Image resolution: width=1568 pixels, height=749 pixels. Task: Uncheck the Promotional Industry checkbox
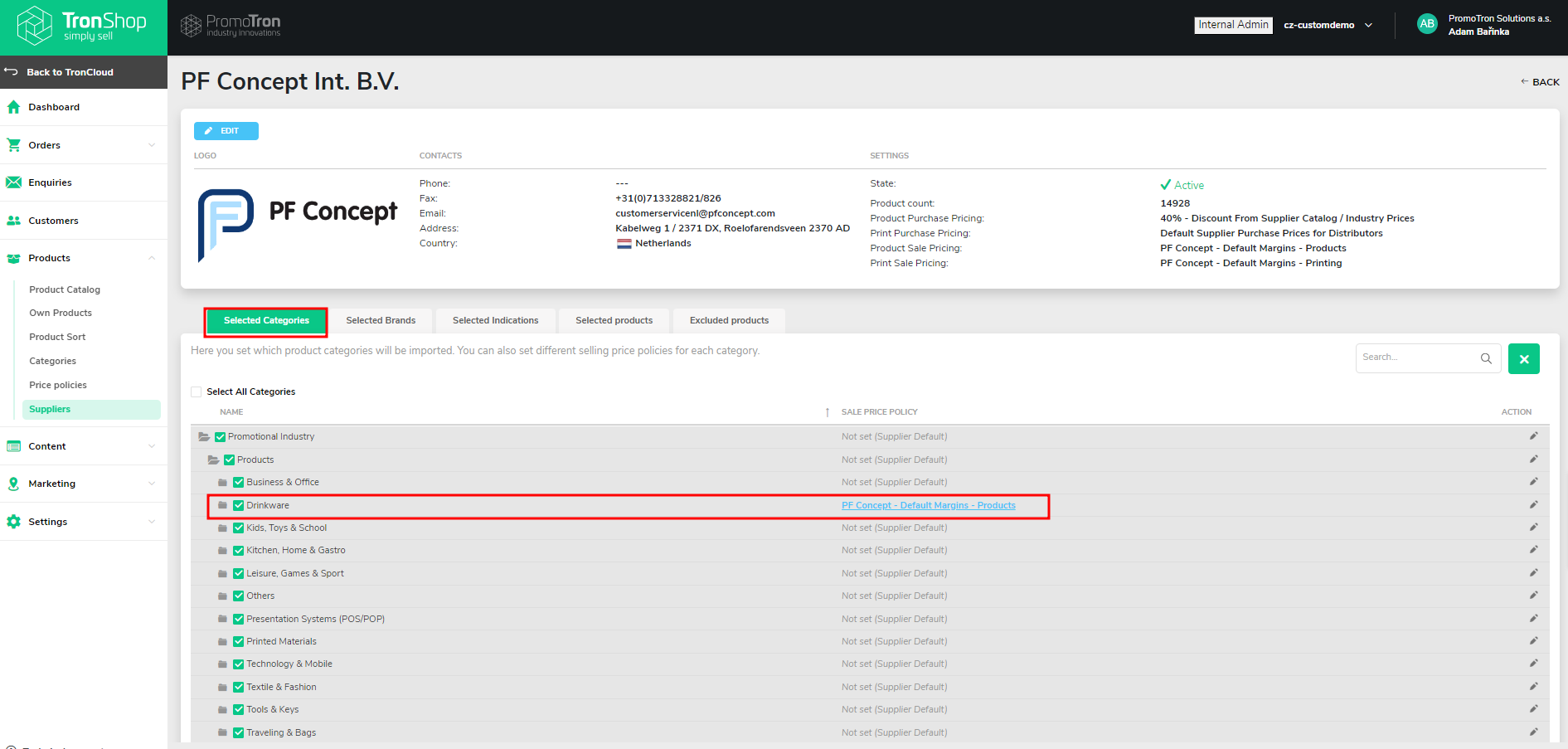tap(221, 436)
